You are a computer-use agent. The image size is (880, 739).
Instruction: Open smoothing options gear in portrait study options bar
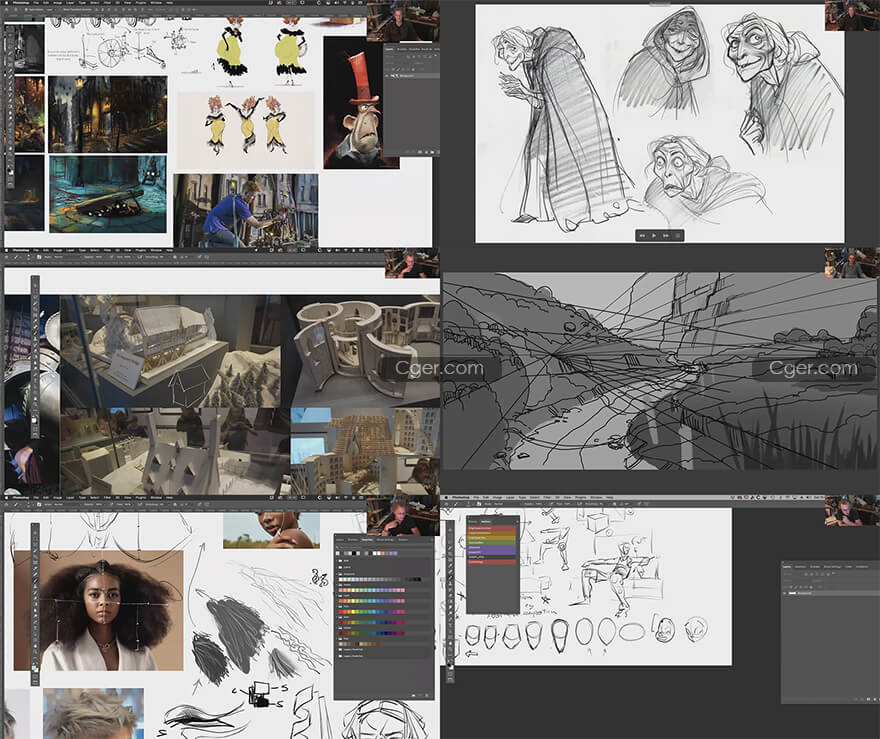click(175, 504)
